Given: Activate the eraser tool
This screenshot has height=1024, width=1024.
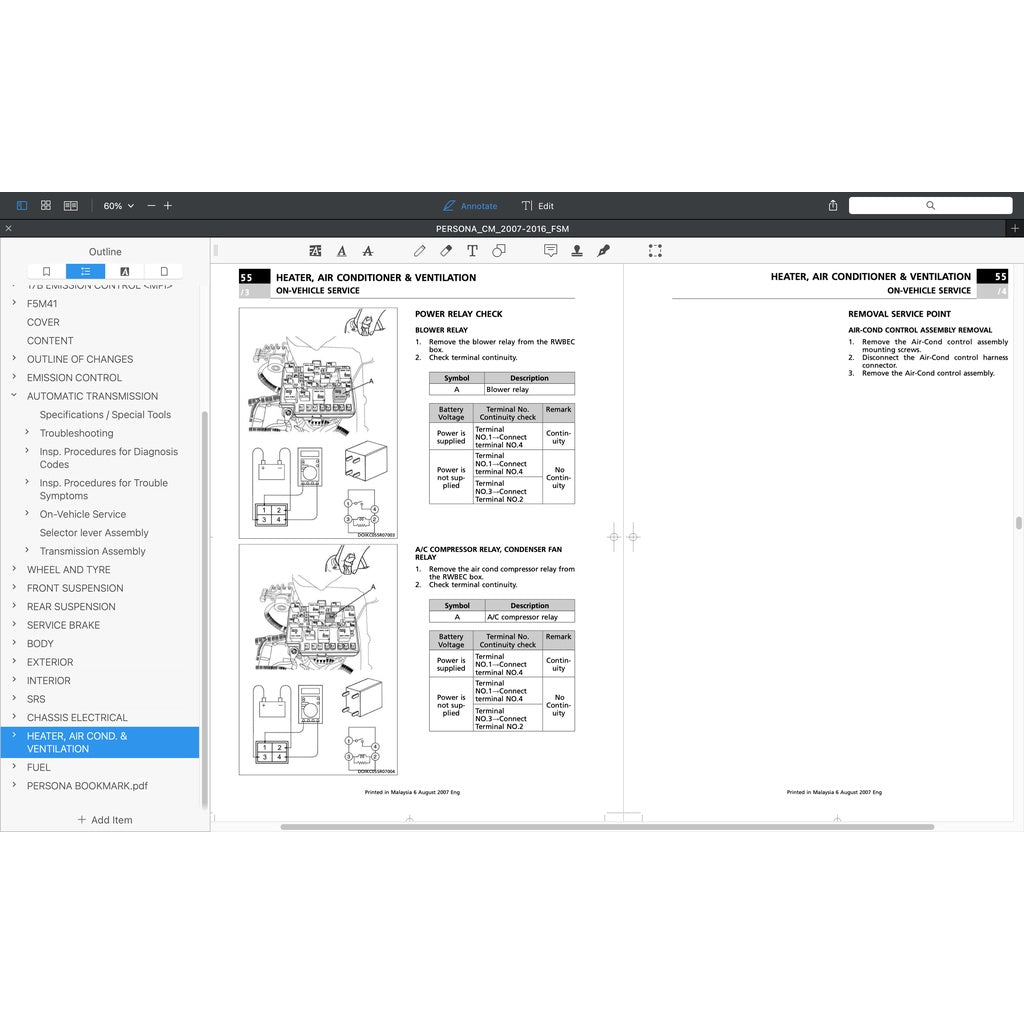Looking at the screenshot, I should point(446,251).
